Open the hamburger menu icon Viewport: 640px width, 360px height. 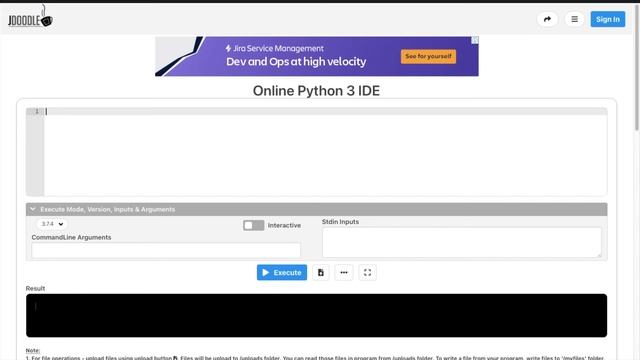(x=574, y=19)
